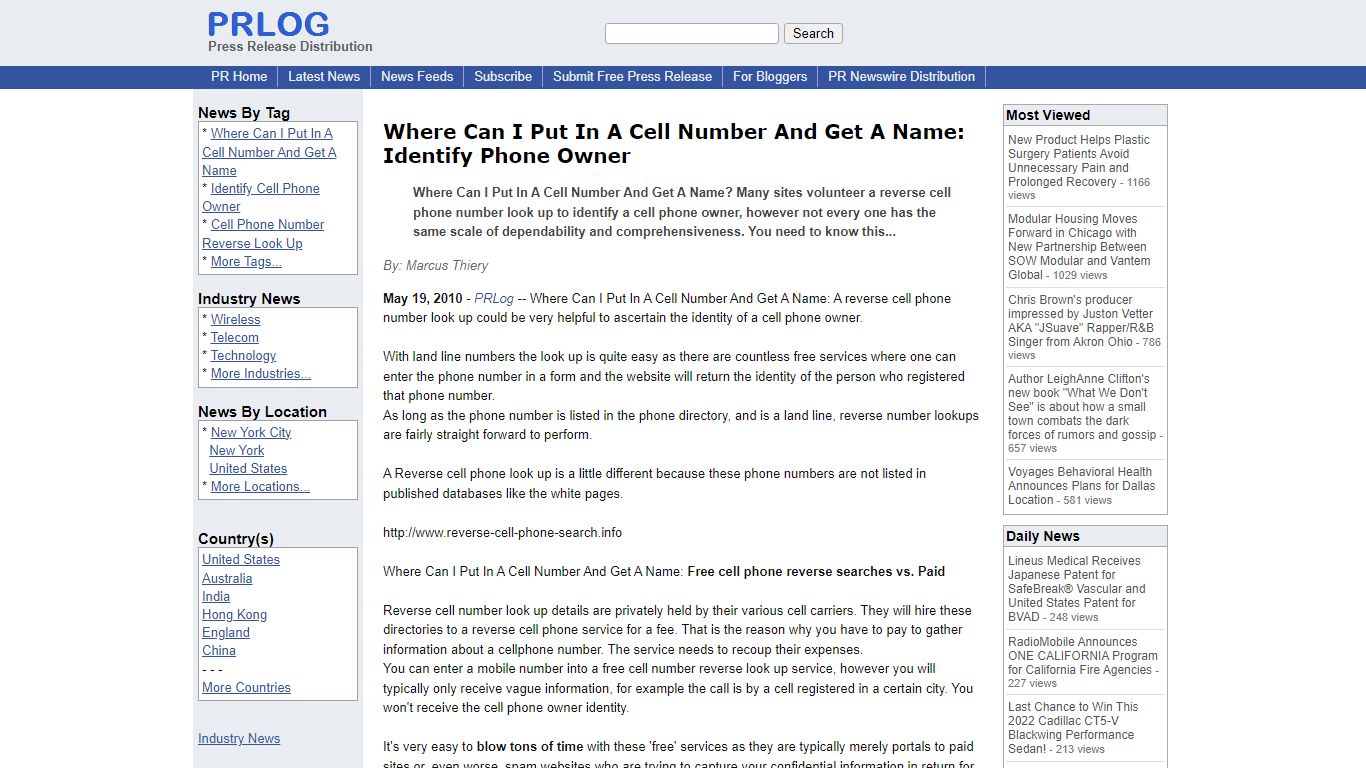Click the More Tags... link
The image size is (1366, 768).
[246, 261]
